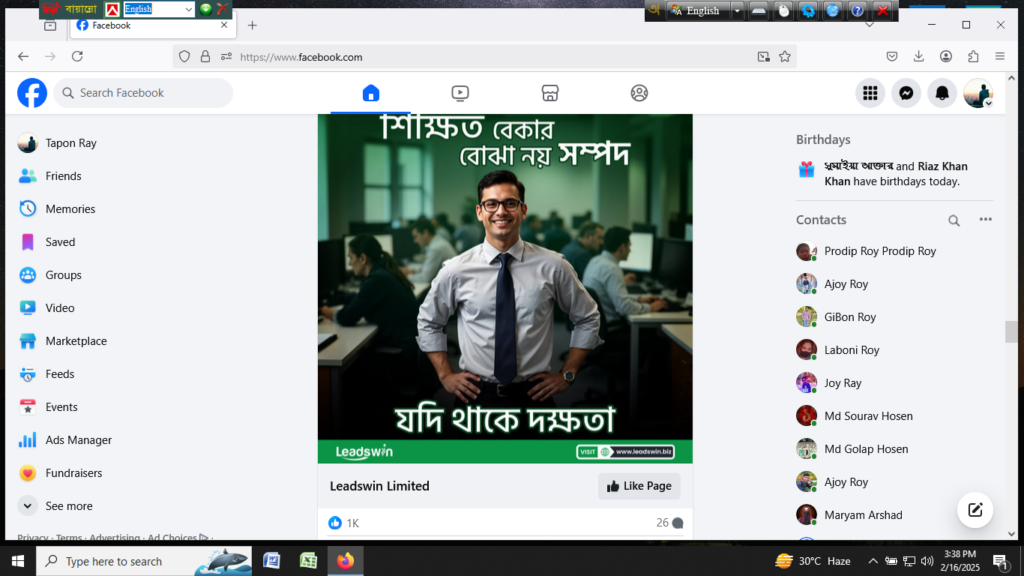Screen dimensions: 1024x576
Task: Open Avro help
Action: (x=856, y=10)
